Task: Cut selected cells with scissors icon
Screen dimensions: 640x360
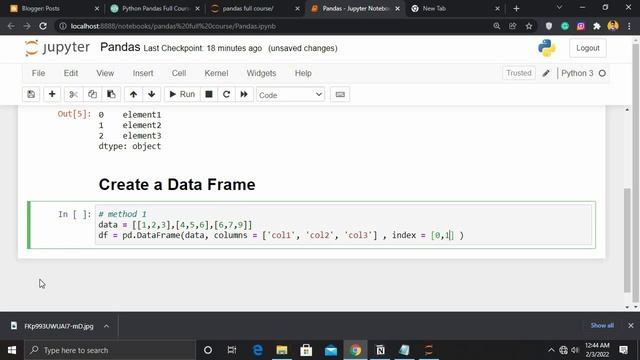Action: click(73, 94)
